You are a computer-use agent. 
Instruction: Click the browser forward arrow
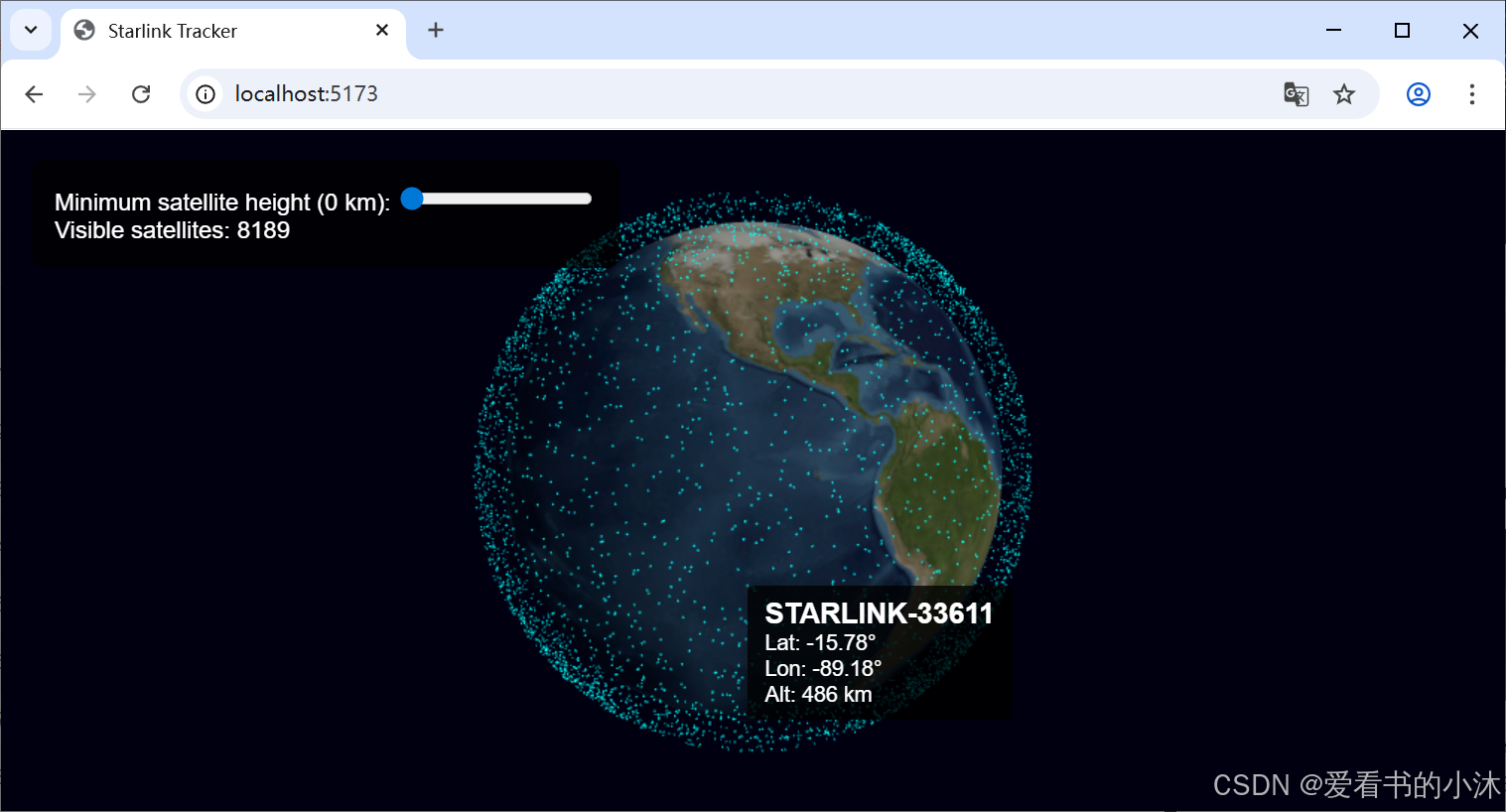pos(87,94)
